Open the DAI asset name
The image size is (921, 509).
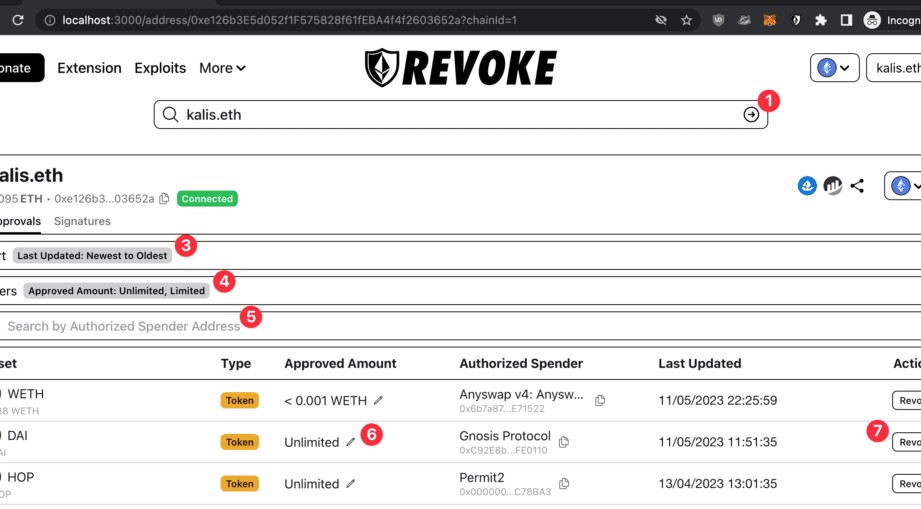click(17, 436)
